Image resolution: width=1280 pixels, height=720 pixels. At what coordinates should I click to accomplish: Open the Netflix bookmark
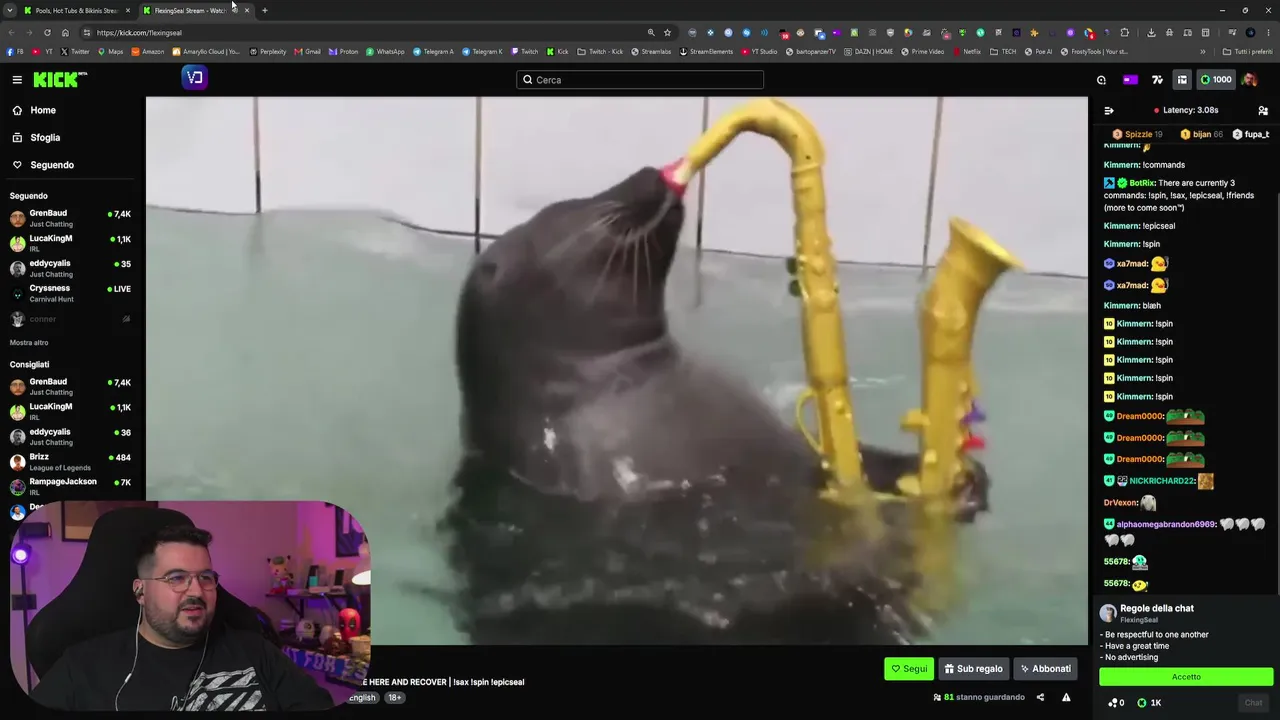[x=966, y=52]
